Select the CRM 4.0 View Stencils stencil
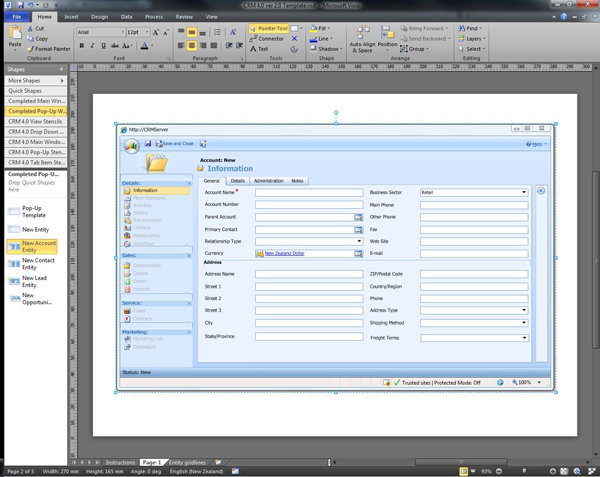 (x=34, y=121)
